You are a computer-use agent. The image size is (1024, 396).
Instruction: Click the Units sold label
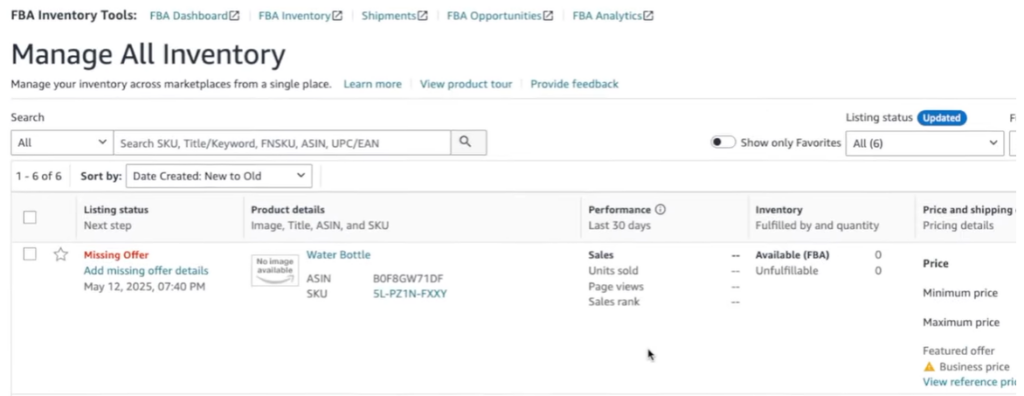coord(613,271)
